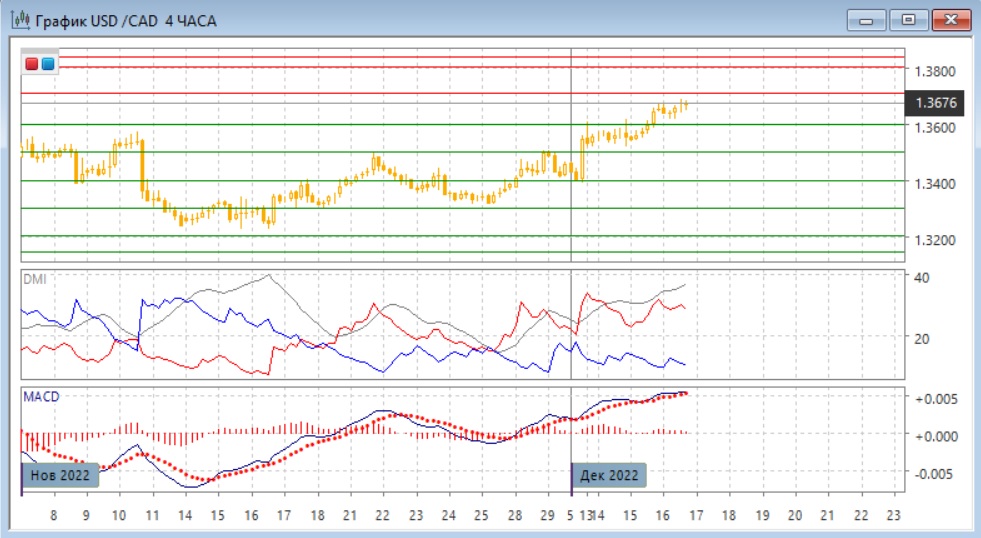Click the 1.3800 price axis label
The image size is (981, 538).
point(935,71)
